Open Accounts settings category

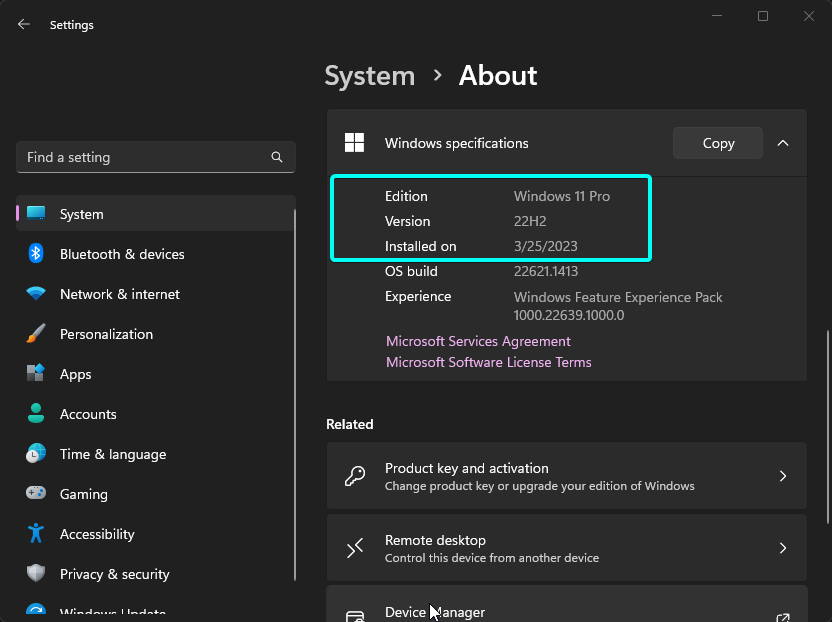coord(155,414)
